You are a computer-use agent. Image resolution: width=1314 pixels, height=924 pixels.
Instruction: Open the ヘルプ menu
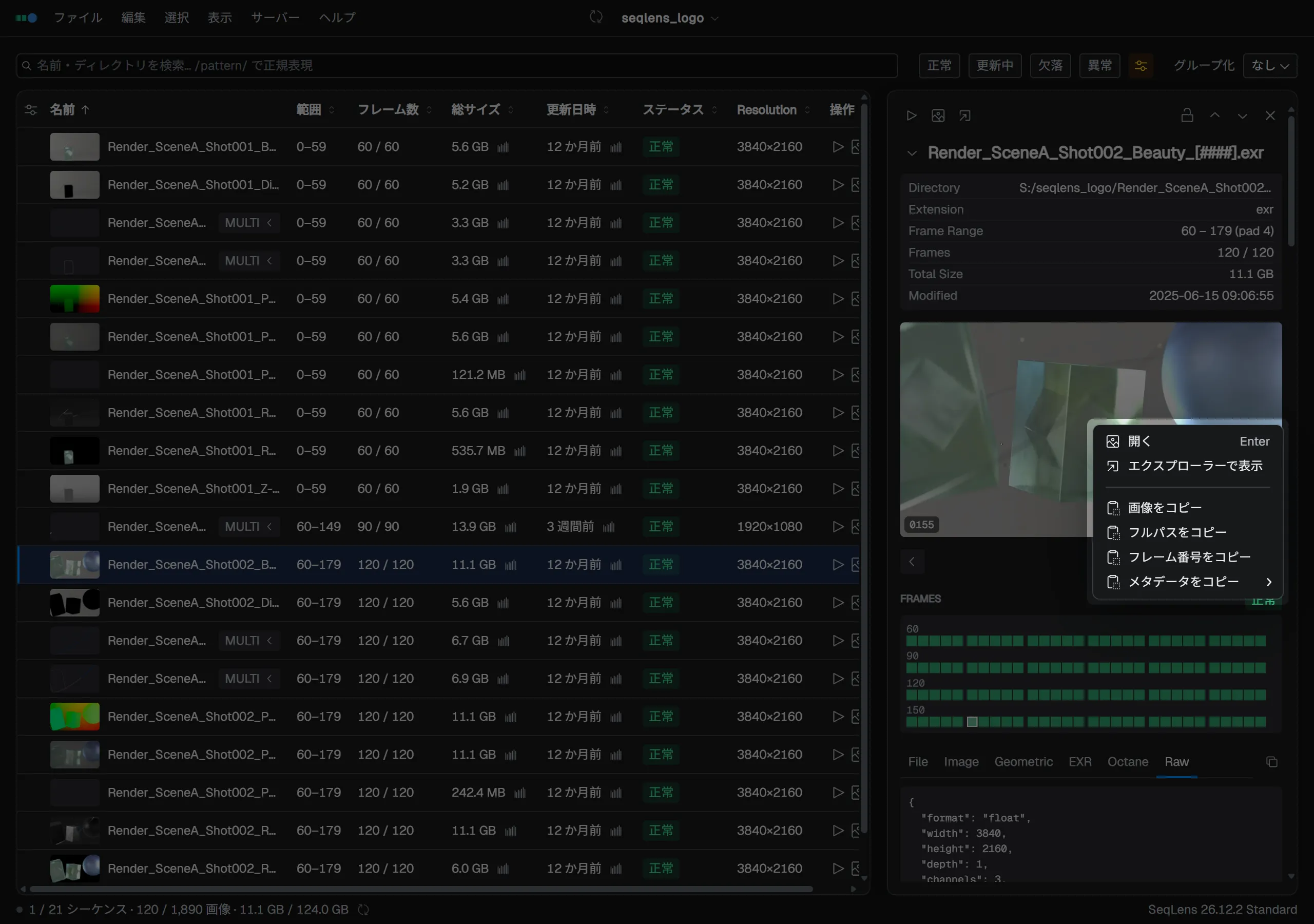[x=337, y=18]
